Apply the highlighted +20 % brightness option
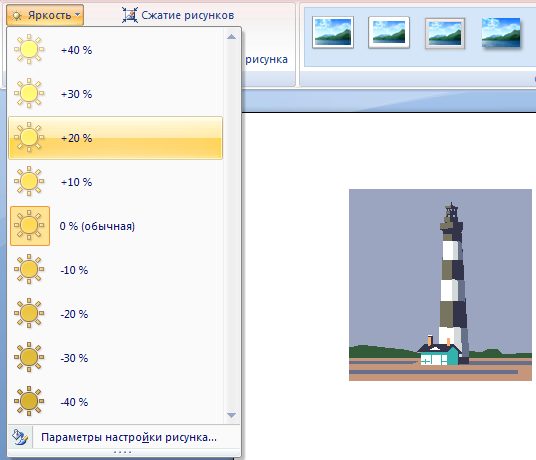 116,138
